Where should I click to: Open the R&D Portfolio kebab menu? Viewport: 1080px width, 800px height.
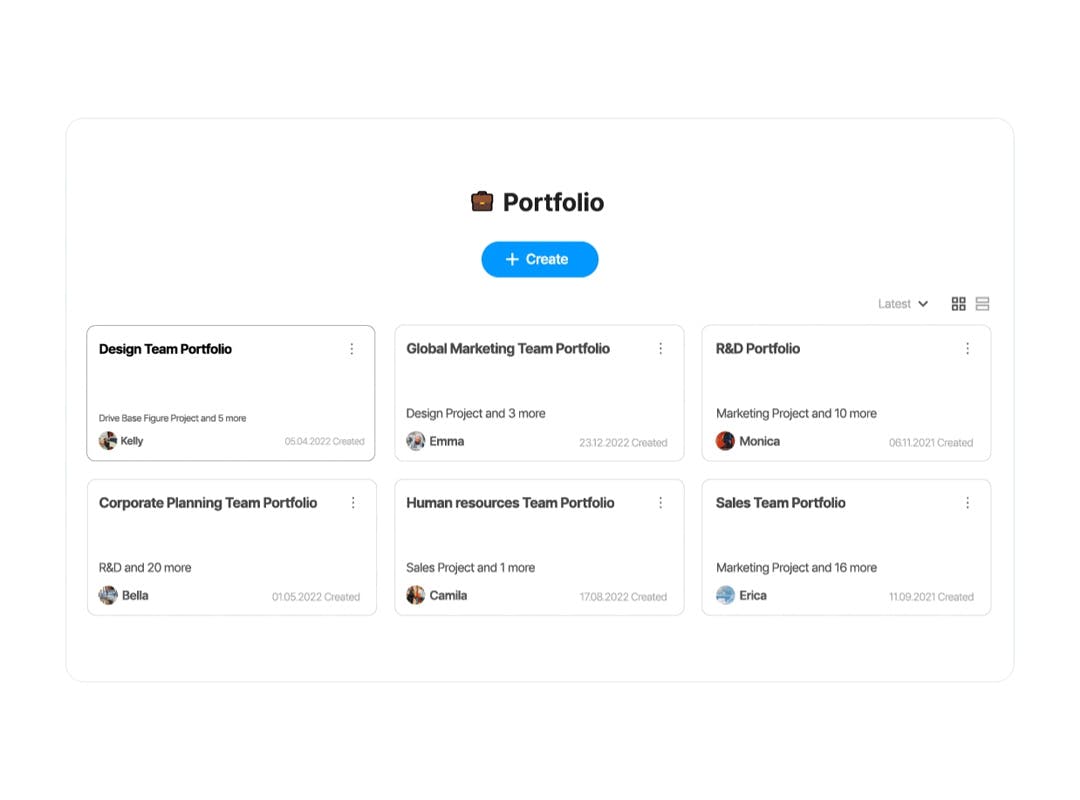point(968,349)
